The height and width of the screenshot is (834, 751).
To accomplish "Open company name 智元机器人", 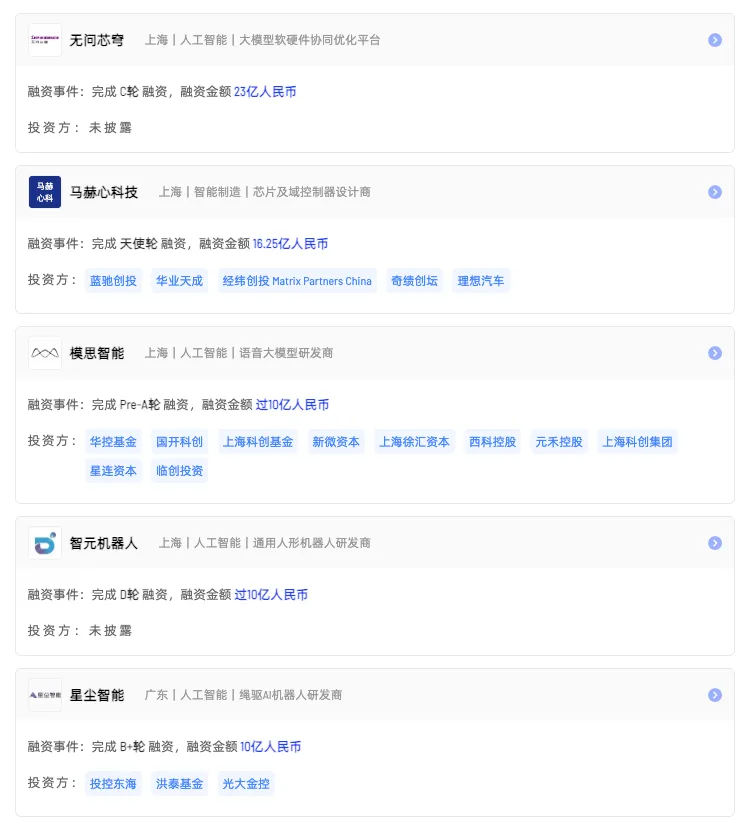I will (104, 543).
